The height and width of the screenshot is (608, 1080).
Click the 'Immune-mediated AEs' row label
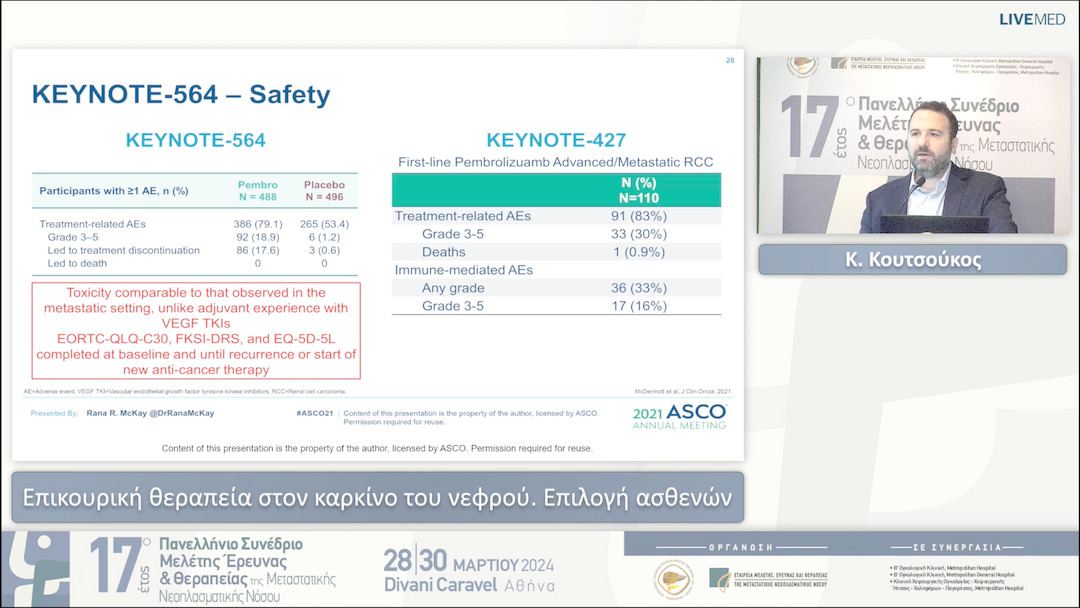coord(464,270)
